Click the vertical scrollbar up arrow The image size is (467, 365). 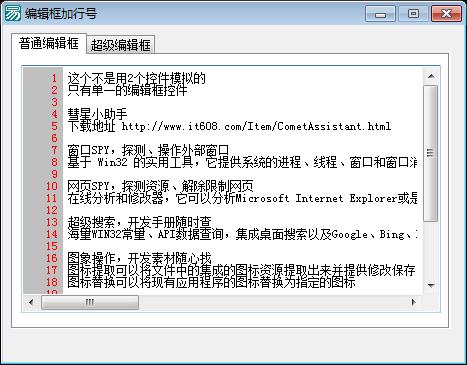[x=431, y=76]
